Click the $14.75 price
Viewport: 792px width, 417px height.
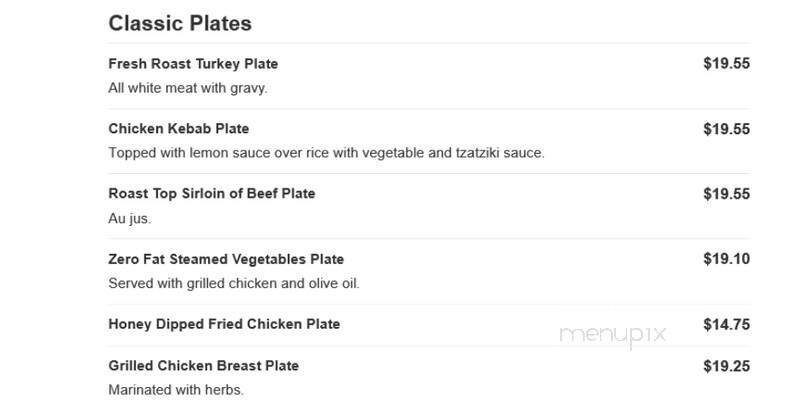pyautogui.click(x=726, y=325)
